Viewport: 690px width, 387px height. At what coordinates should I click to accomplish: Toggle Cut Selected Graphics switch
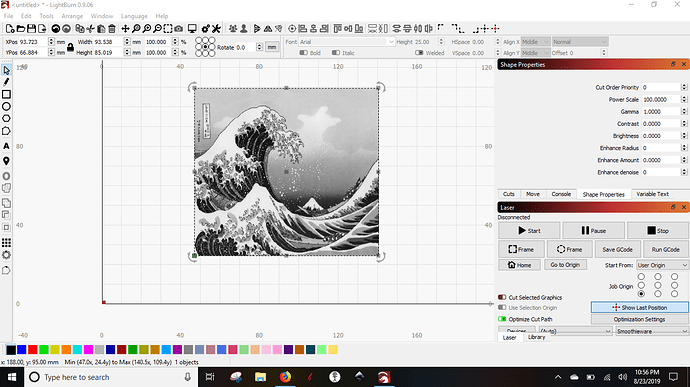coord(502,297)
